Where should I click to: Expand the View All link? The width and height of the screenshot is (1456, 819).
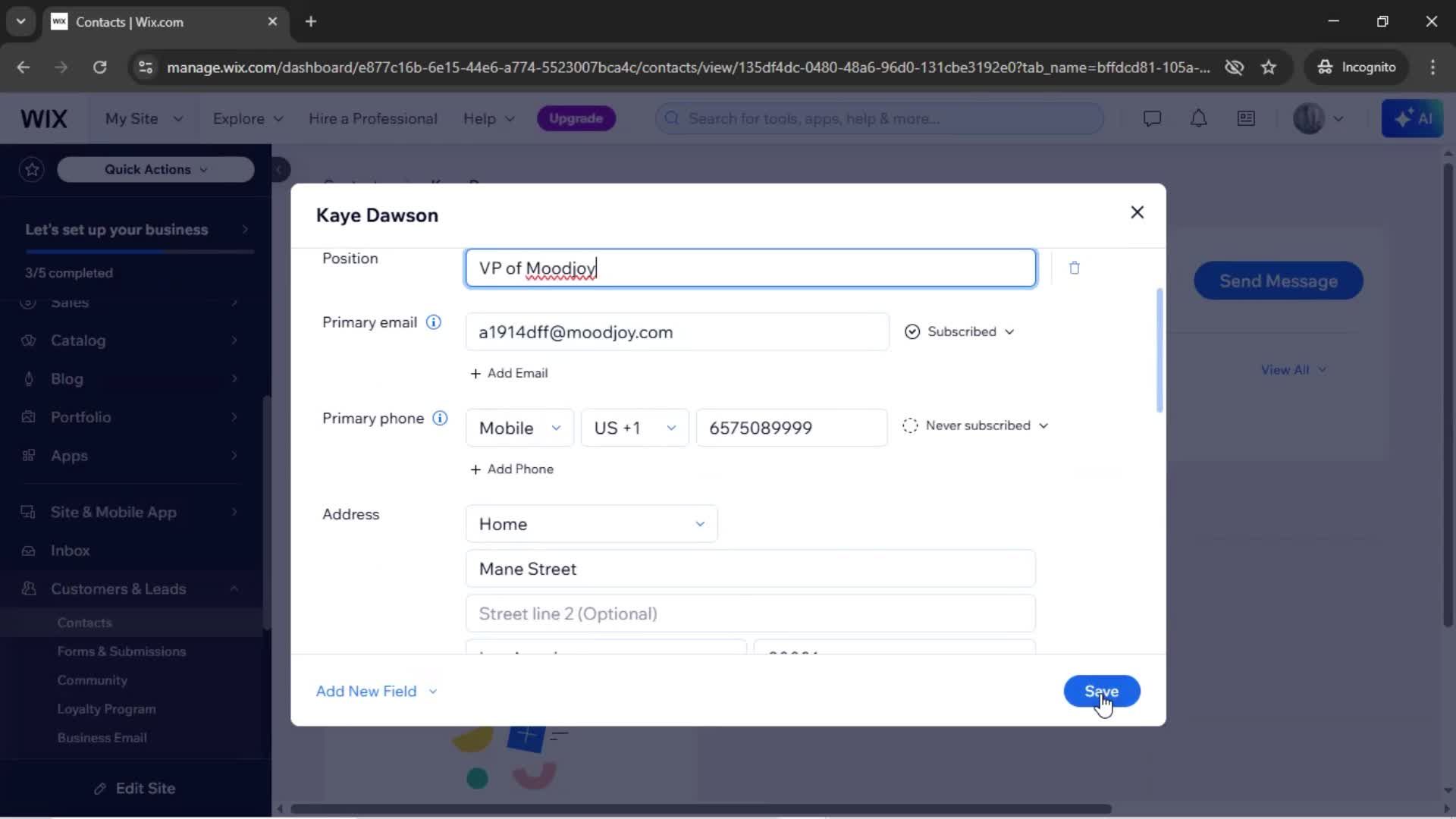coord(1293,370)
